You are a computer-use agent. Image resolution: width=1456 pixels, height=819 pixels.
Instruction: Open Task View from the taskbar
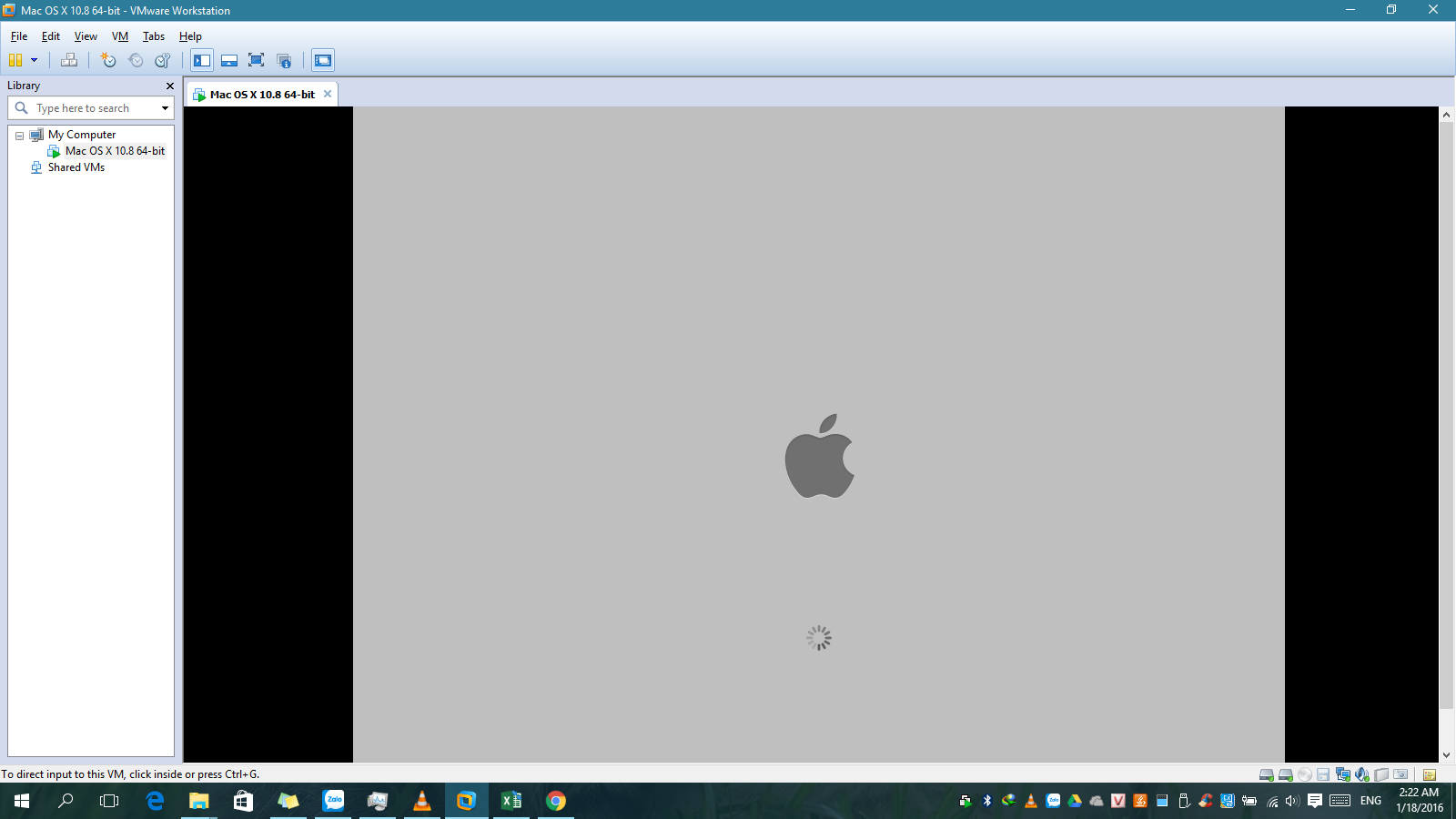[109, 801]
